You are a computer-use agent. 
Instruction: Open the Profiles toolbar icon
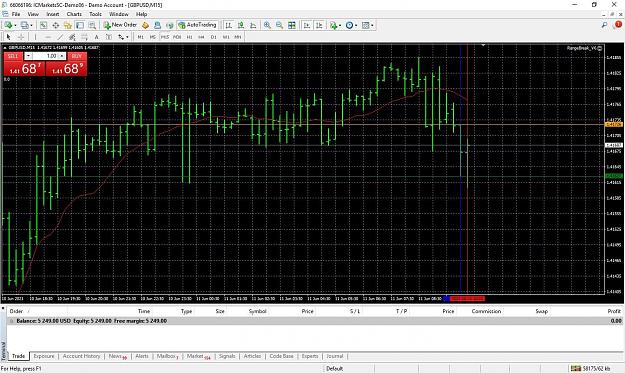click(24, 25)
